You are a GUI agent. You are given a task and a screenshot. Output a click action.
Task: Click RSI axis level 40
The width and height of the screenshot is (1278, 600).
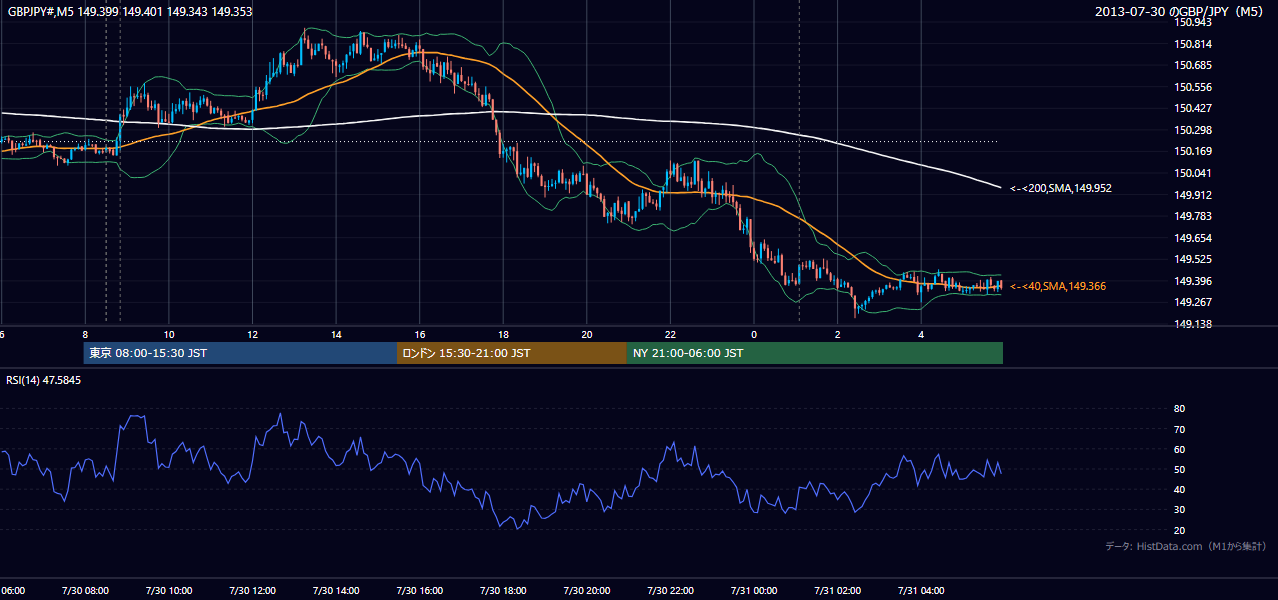1180,489
